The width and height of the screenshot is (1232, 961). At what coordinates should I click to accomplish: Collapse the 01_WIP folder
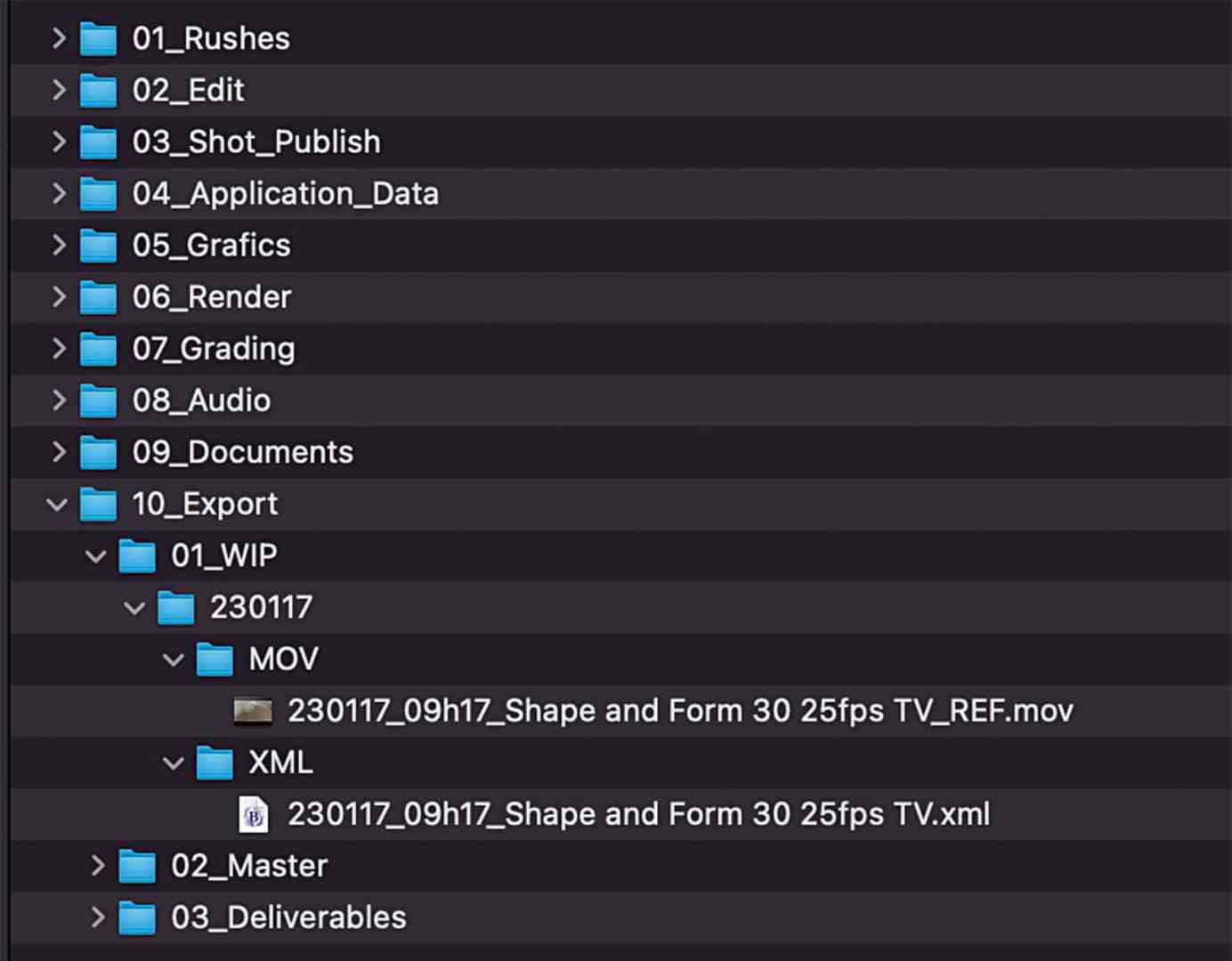95,555
